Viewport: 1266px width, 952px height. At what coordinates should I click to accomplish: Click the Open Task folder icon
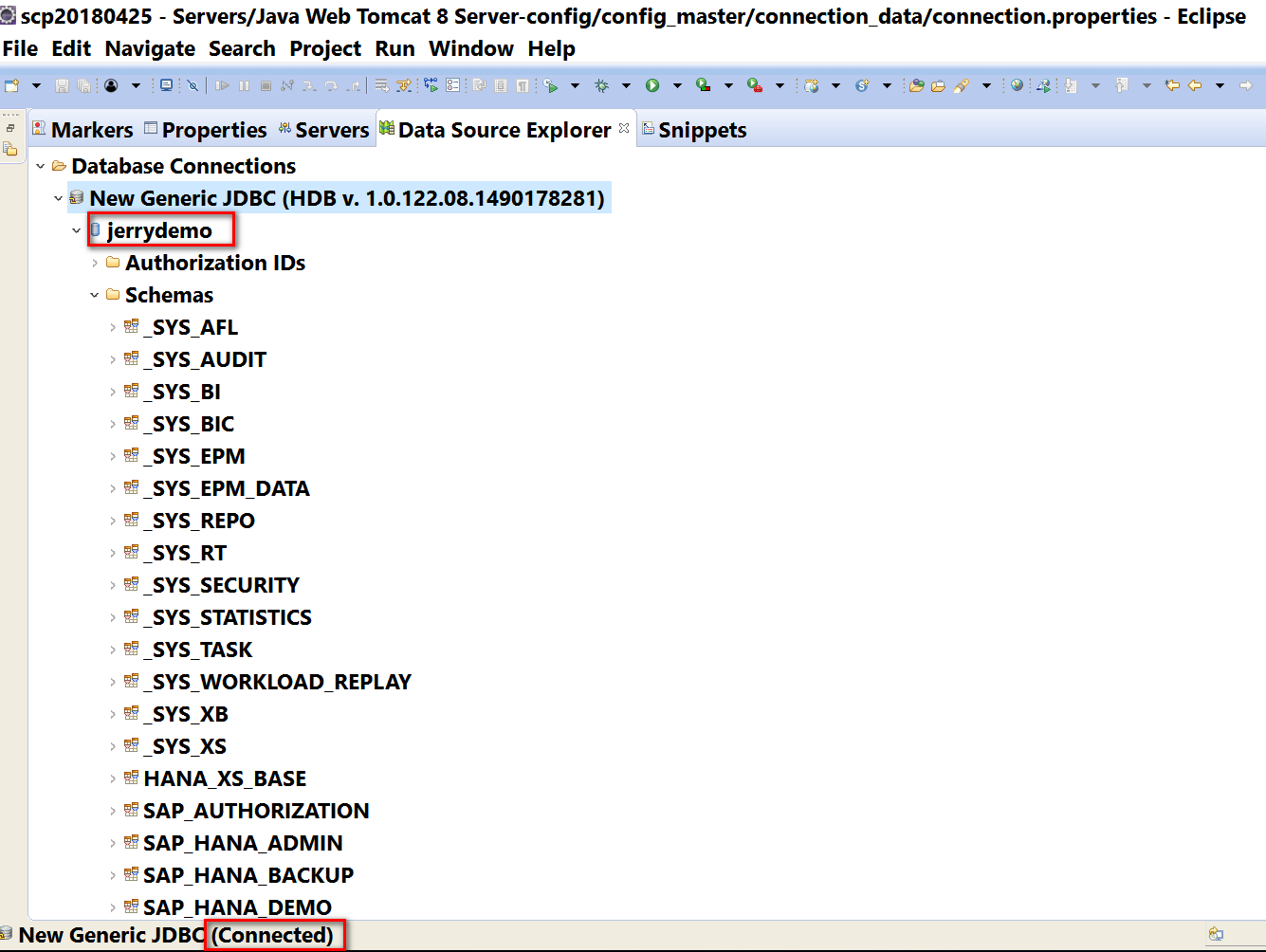pos(938,85)
